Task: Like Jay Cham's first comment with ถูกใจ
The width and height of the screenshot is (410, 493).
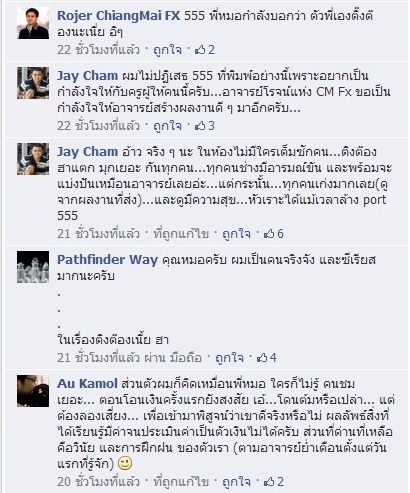Action: tap(167, 126)
